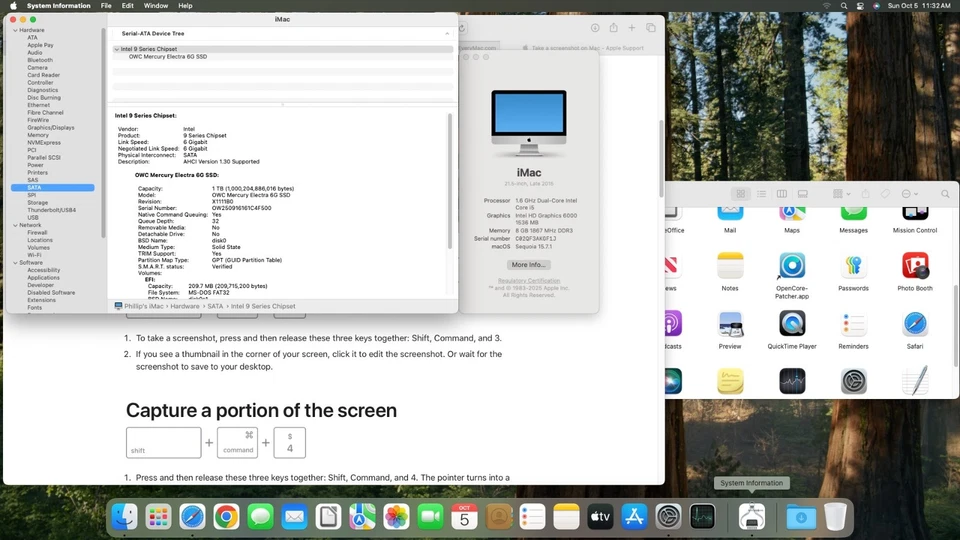Image resolution: width=960 pixels, height=540 pixels.
Task: Click Wi-Fi status in menu bar
Action: tap(827, 6)
